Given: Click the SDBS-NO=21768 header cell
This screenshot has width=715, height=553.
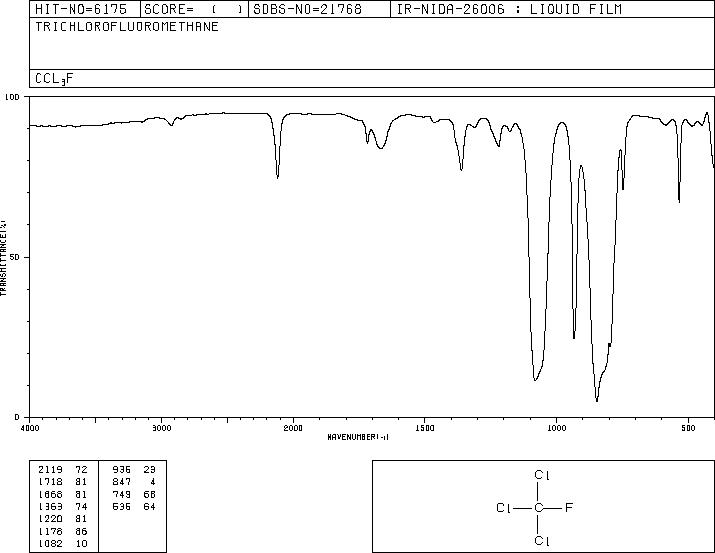Looking at the screenshot, I should pyautogui.click(x=319, y=9).
